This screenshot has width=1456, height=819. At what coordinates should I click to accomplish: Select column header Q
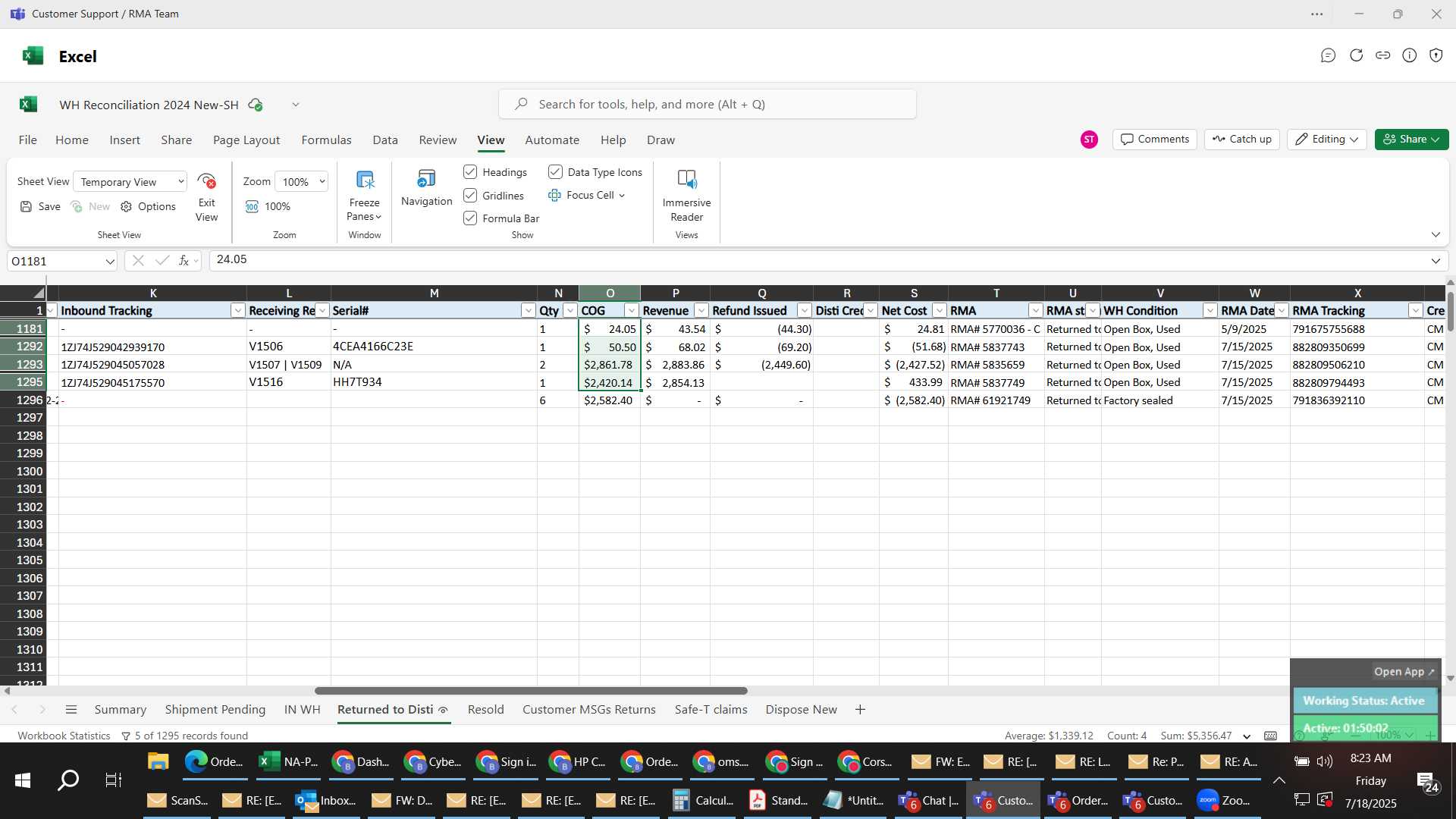click(x=761, y=293)
